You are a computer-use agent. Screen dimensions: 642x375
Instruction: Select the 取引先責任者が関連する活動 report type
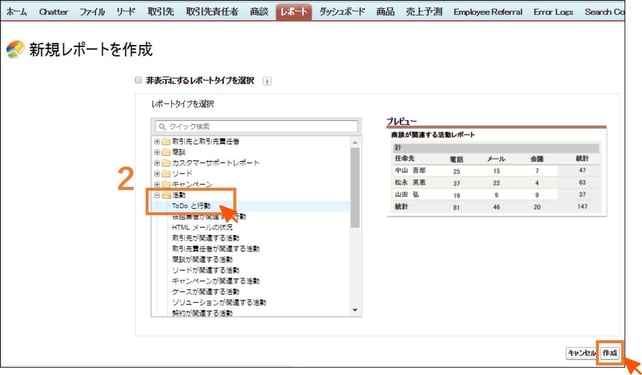(215, 248)
